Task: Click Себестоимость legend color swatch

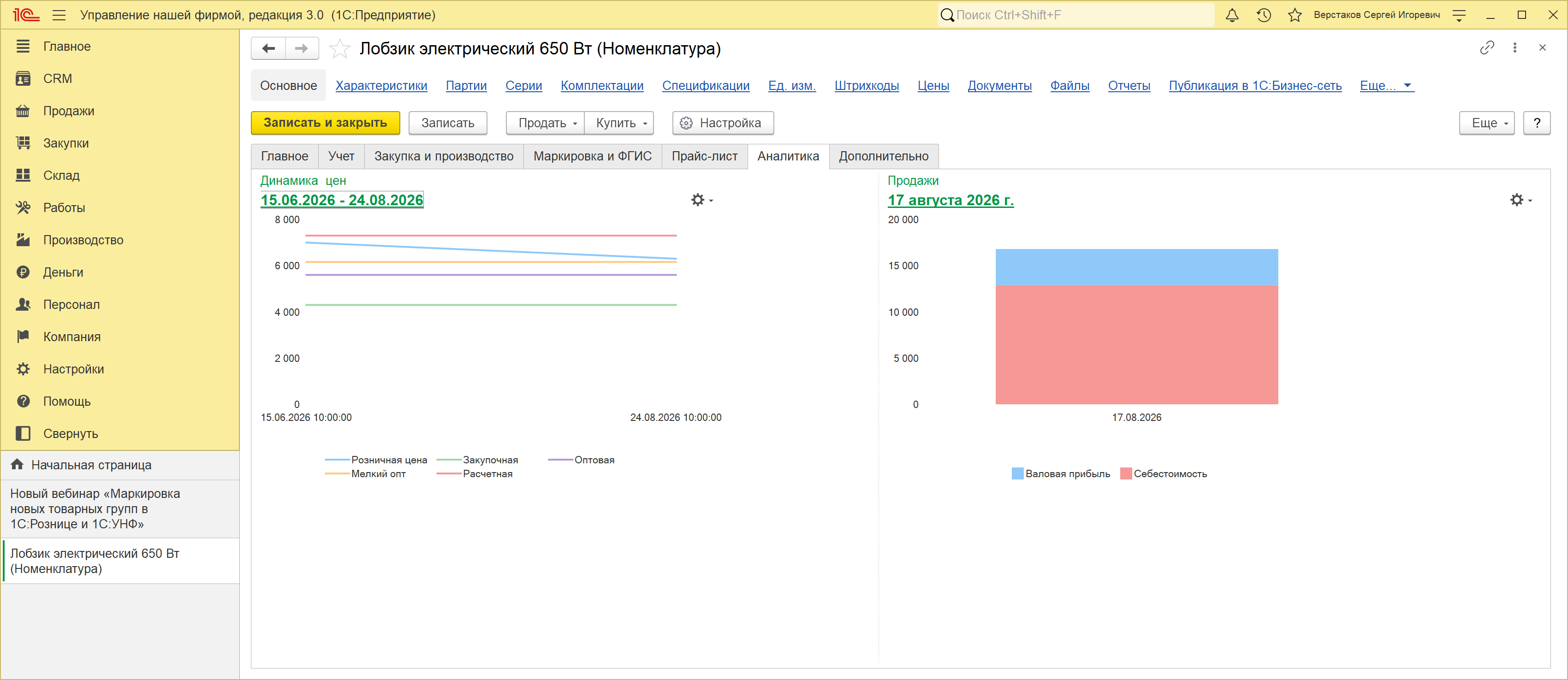Action: (1125, 474)
